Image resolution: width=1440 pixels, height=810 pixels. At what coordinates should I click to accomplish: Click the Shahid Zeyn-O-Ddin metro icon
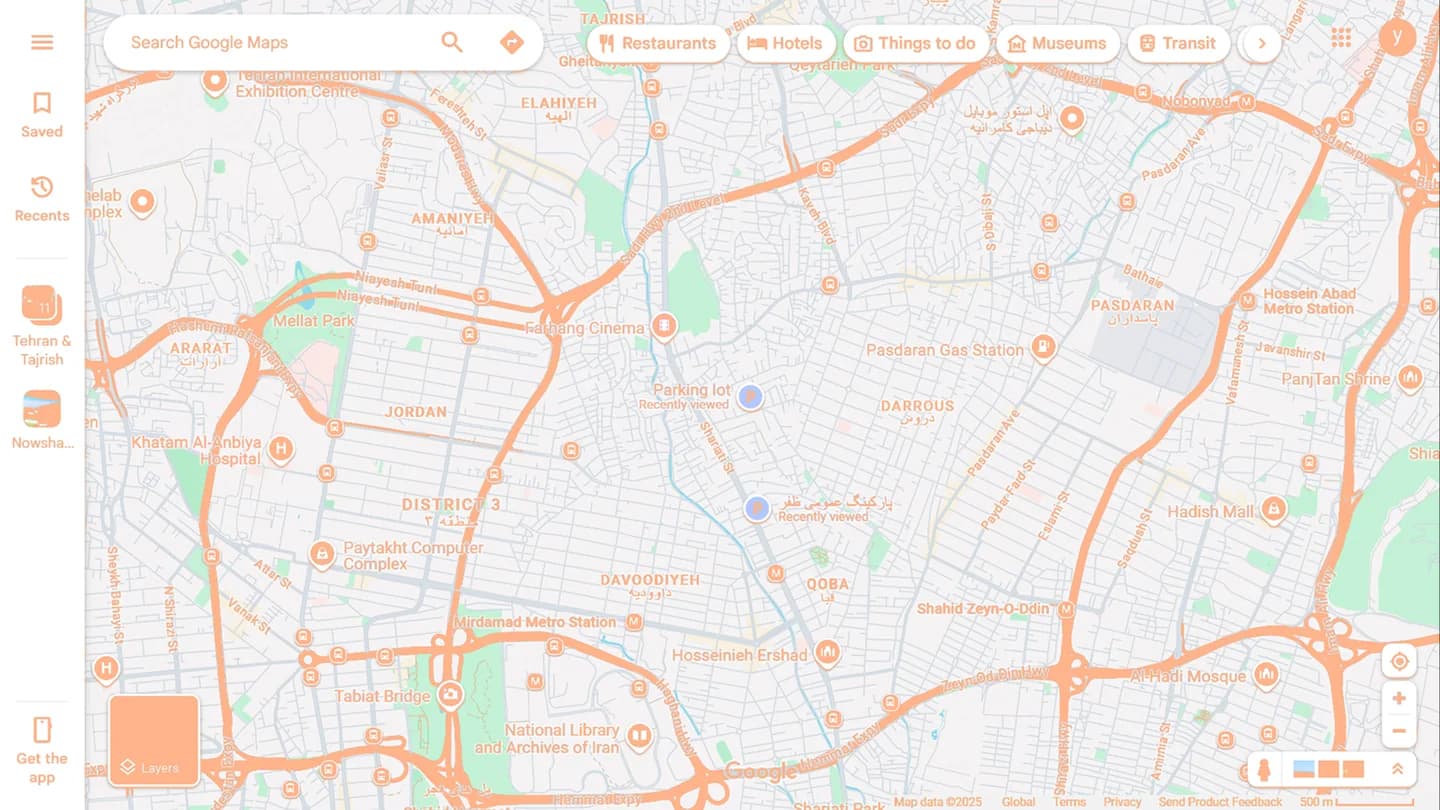pos(1066,609)
